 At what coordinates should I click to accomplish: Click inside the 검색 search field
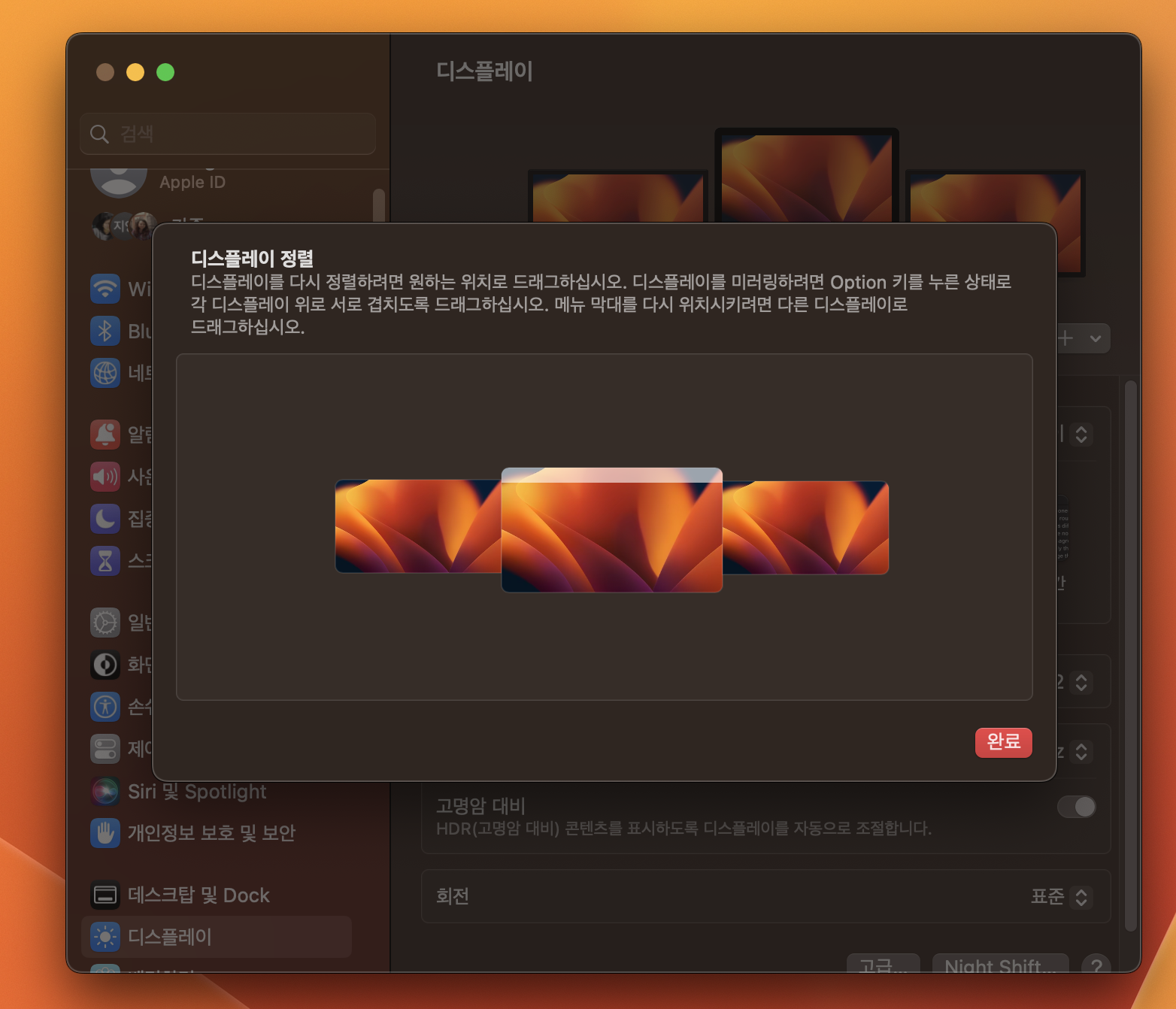pyautogui.click(x=227, y=134)
